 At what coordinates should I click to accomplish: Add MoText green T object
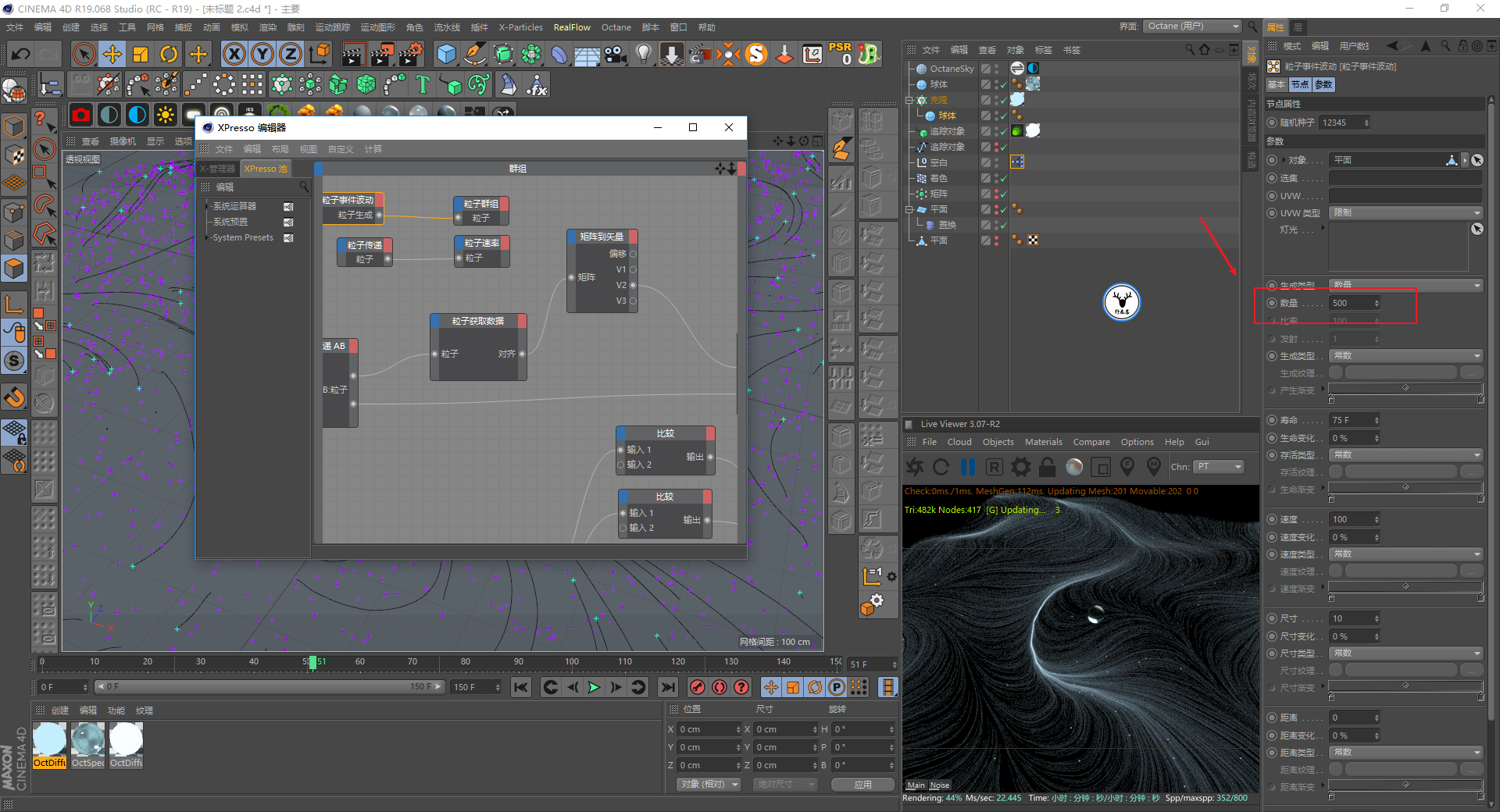(423, 84)
